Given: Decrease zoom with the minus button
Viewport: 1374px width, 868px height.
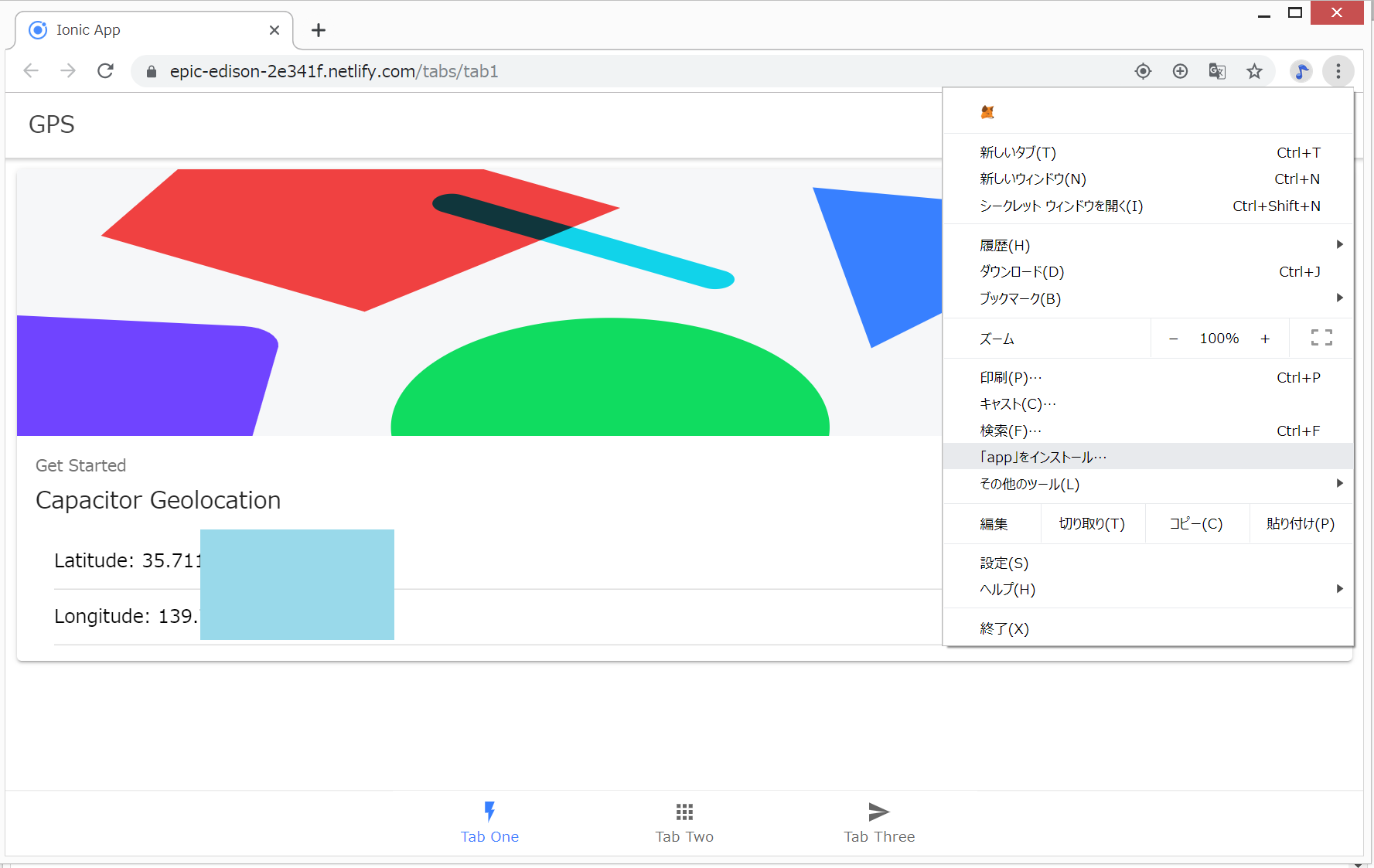Looking at the screenshot, I should point(1173,339).
